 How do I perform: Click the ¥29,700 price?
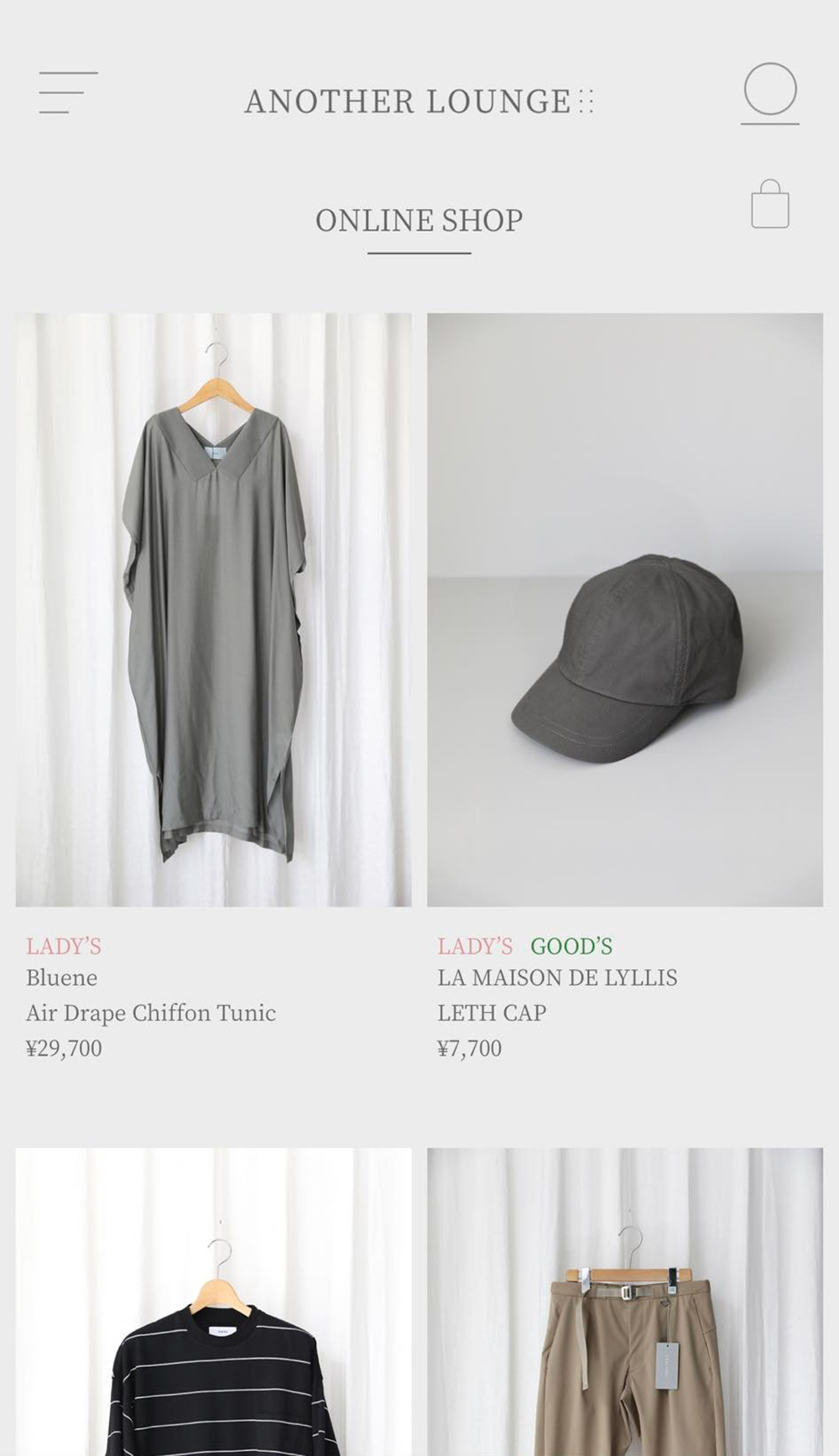[64, 1048]
